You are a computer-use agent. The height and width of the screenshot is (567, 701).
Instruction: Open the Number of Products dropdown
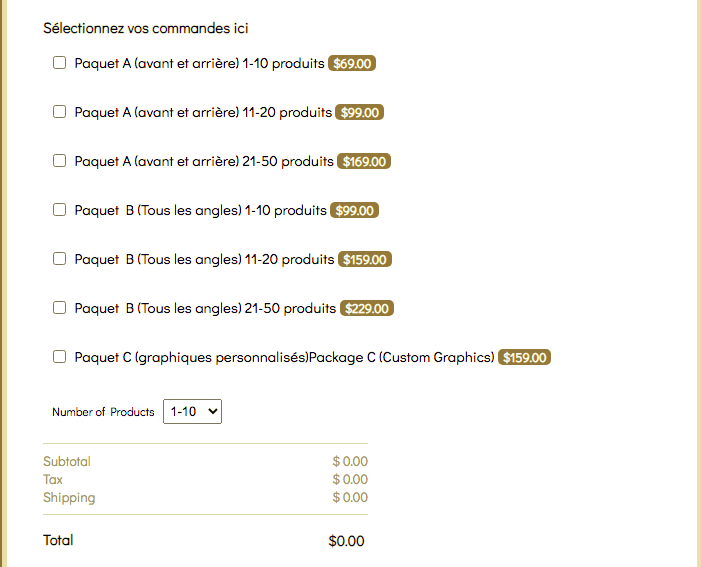tap(192, 411)
